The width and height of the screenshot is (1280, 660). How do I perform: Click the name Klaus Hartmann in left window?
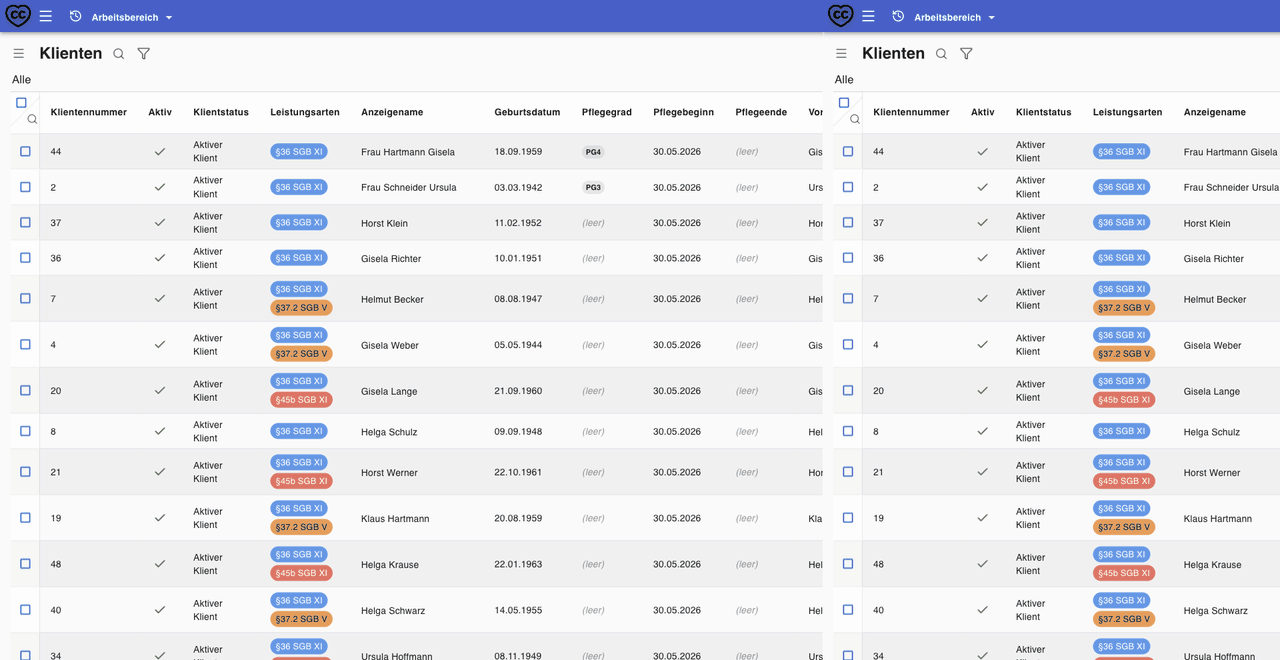coord(395,518)
